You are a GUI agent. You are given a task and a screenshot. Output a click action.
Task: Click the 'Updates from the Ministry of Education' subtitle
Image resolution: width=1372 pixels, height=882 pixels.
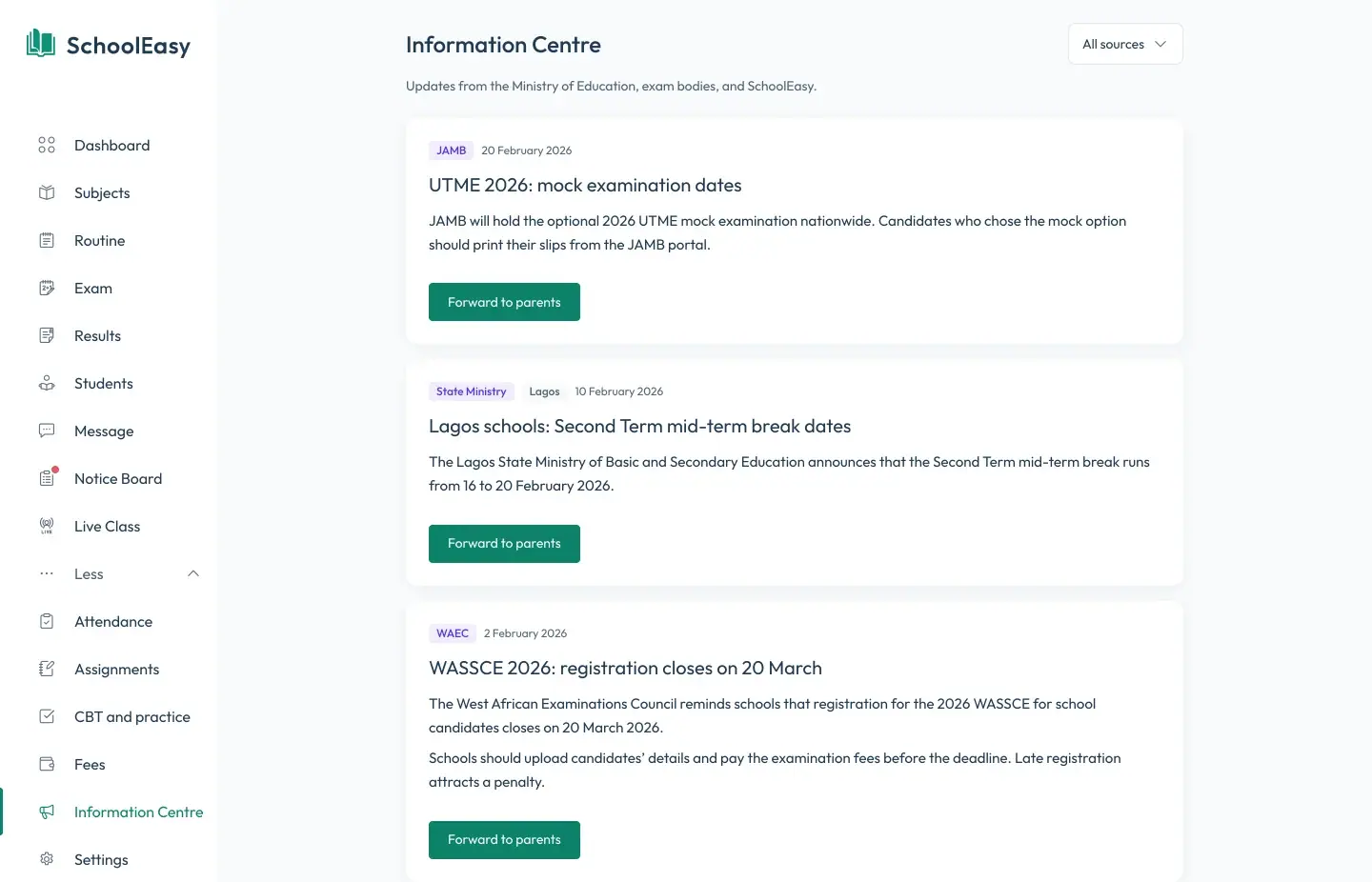click(611, 86)
